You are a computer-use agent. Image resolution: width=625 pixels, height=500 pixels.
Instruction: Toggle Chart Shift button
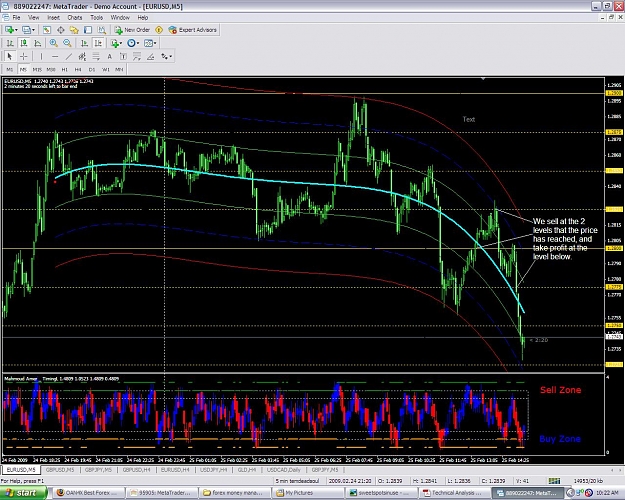[x=98, y=43]
